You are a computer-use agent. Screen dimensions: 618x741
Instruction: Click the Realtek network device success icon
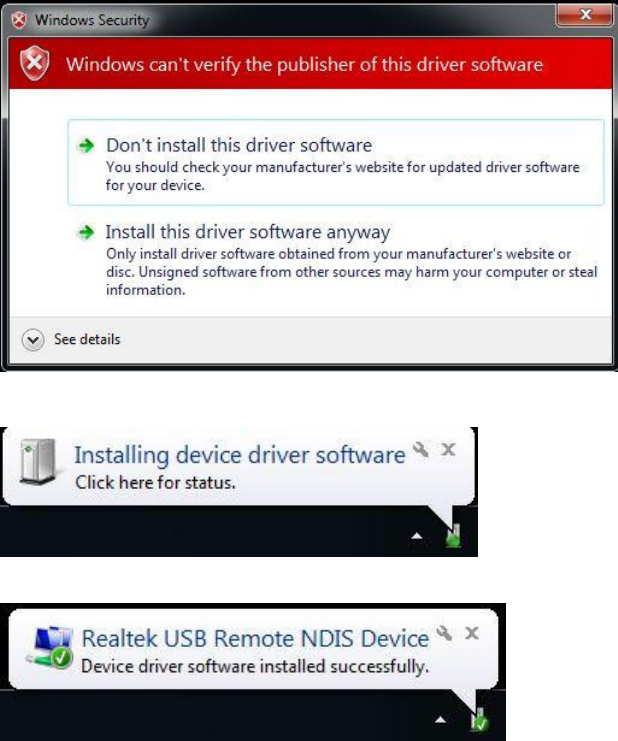(50, 646)
